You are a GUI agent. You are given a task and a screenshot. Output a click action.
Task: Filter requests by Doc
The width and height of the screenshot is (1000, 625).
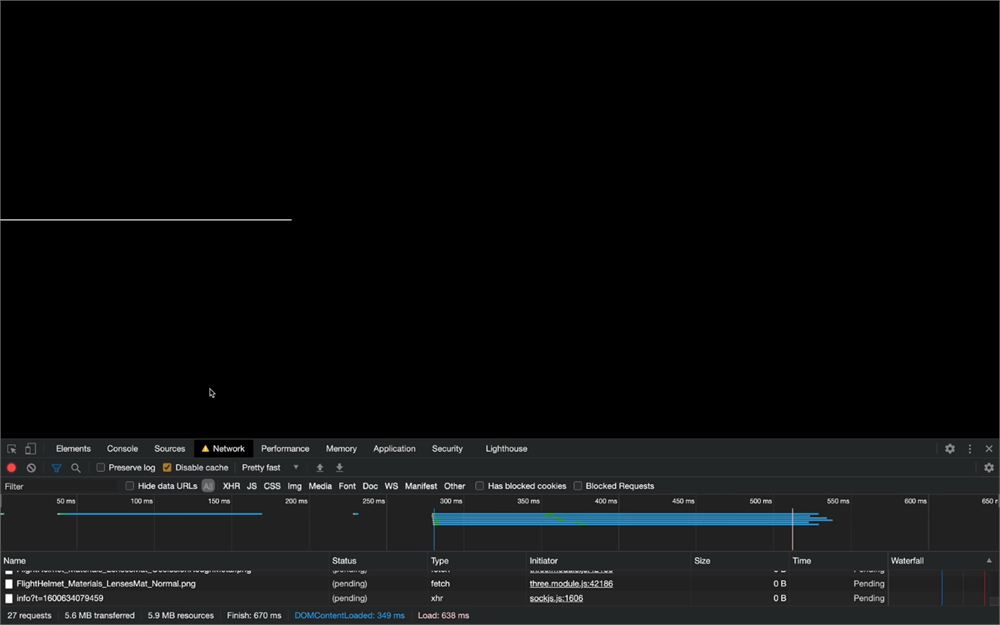tap(371, 486)
